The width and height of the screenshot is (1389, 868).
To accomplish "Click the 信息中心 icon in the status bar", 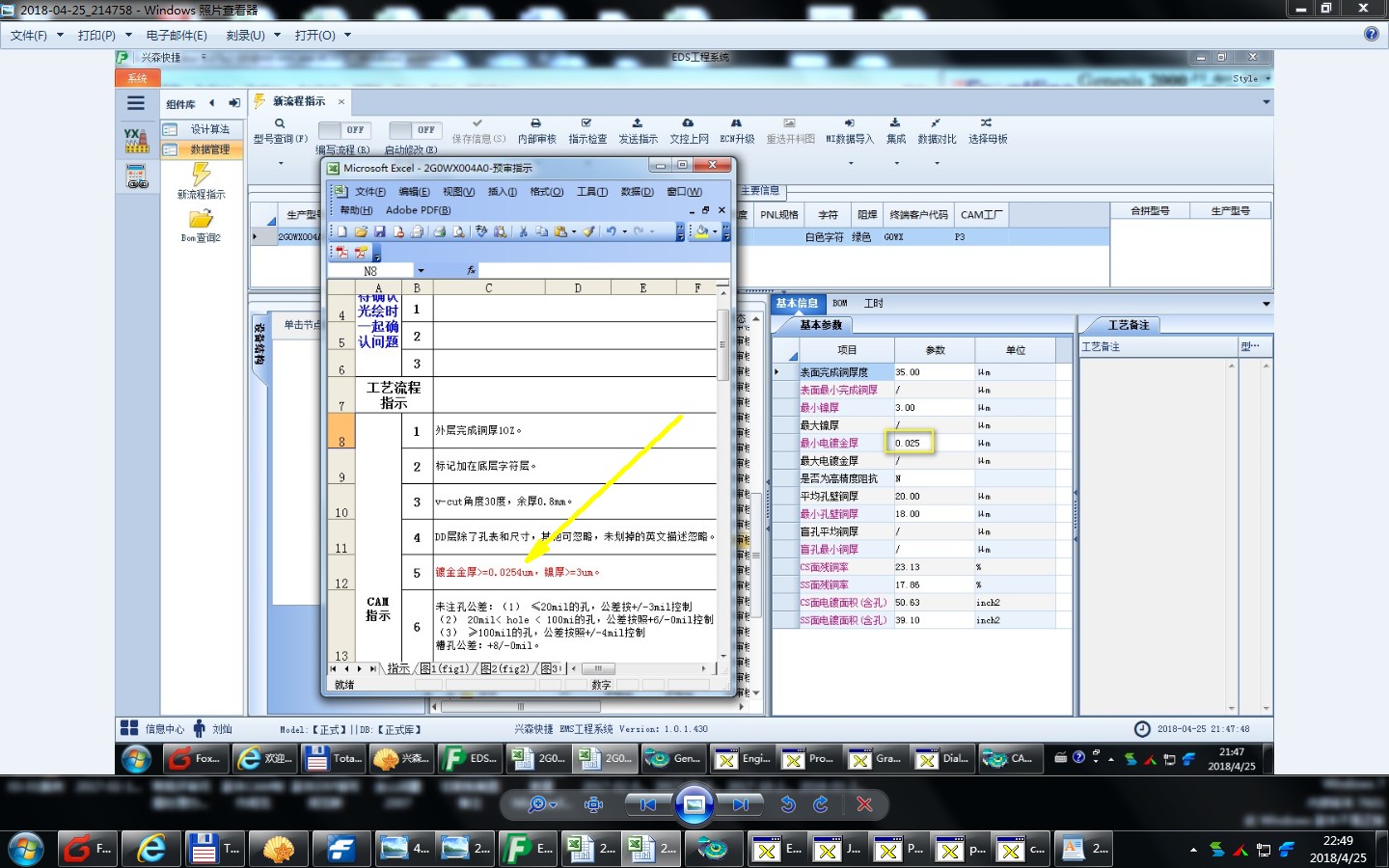I will [x=128, y=728].
